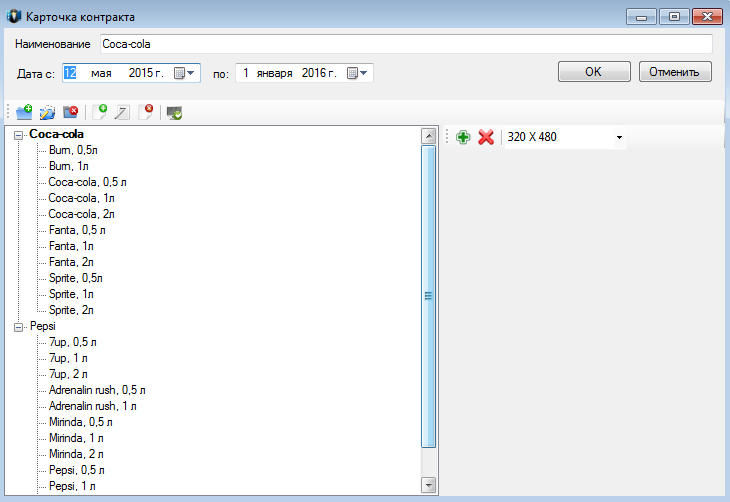Select 'Mirinda, 1 л' tree item

76,438
